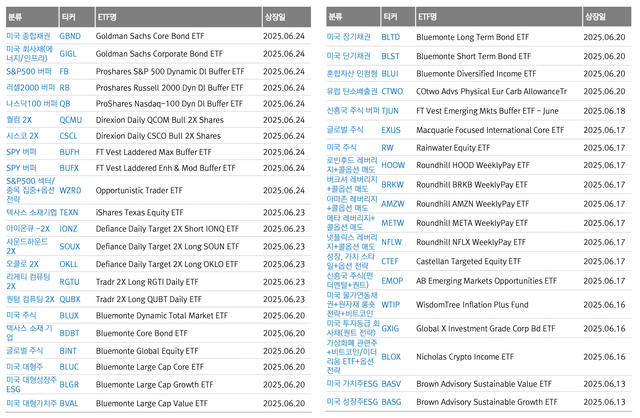Viewport: 640px width, 418px height.
Task: Click the BUFH ticker
Action: (x=69, y=152)
